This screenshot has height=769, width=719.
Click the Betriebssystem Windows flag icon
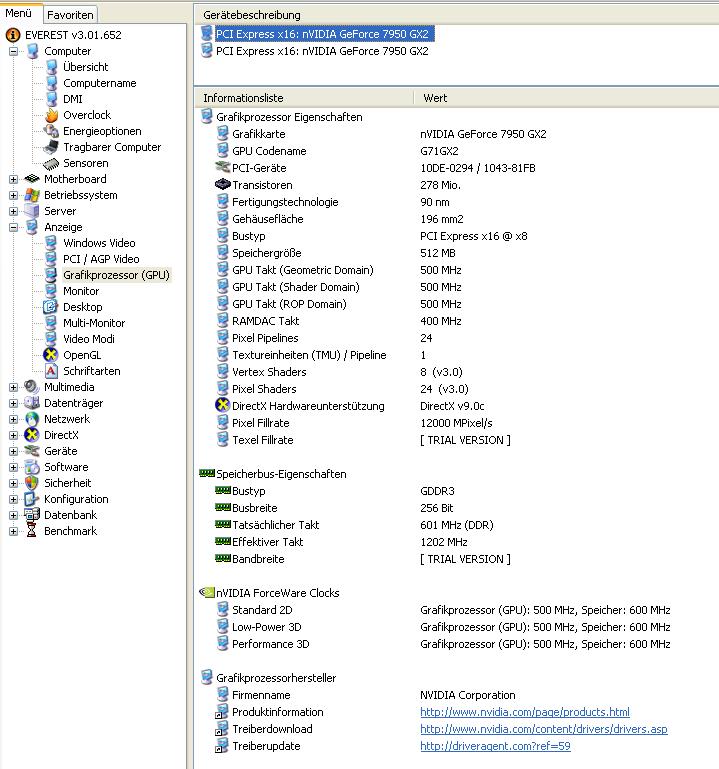(32, 195)
